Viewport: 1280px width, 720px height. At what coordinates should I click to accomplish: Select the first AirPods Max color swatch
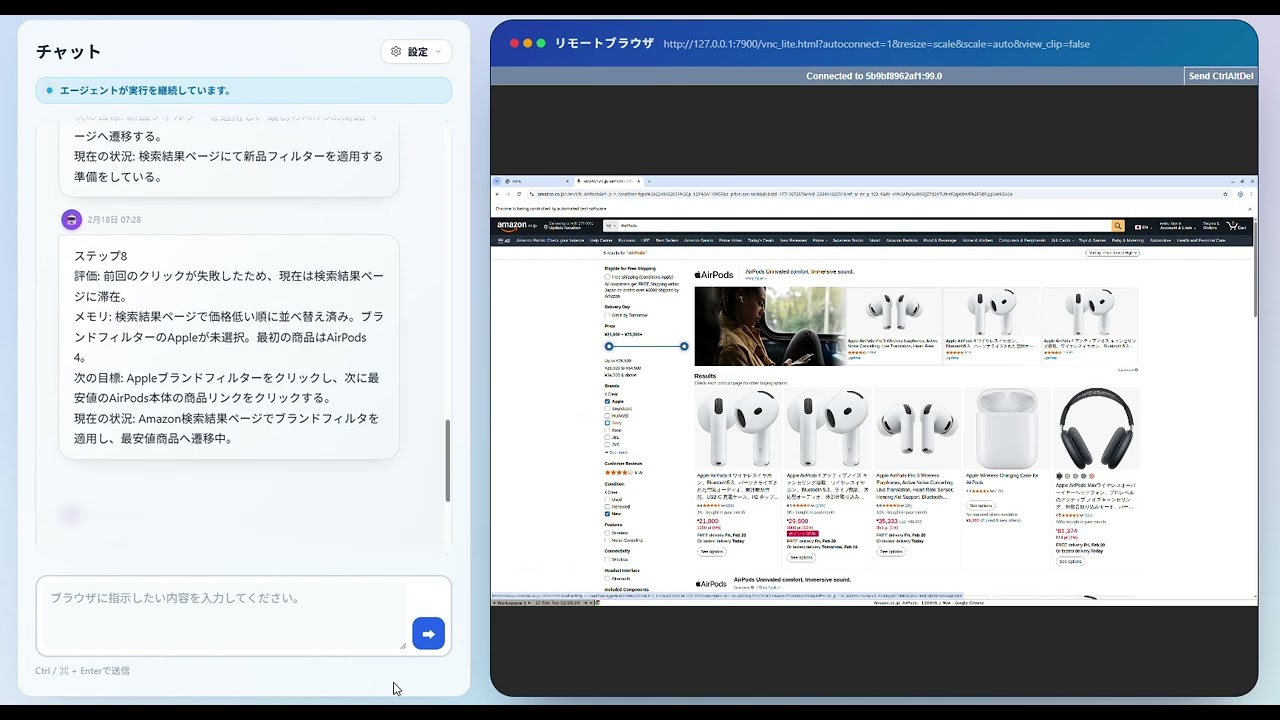click(x=1059, y=476)
